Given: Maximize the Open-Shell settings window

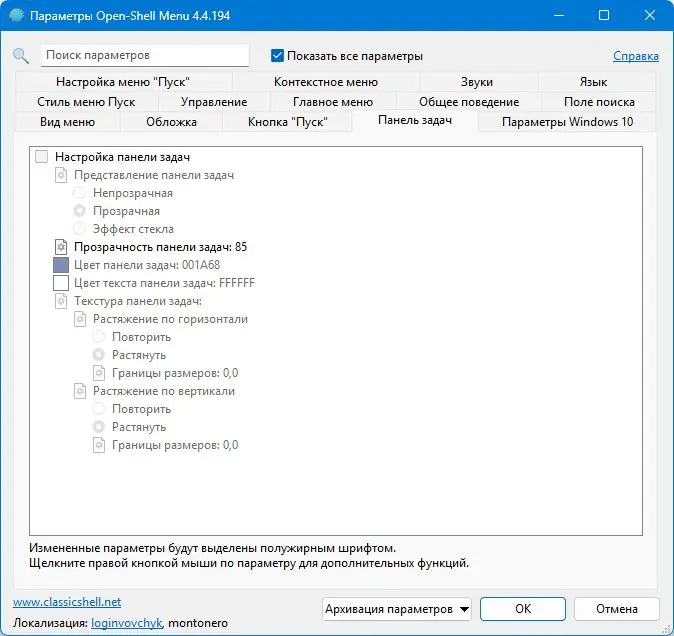Looking at the screenshot, I should pyautogui.click(x=604, y=15).
